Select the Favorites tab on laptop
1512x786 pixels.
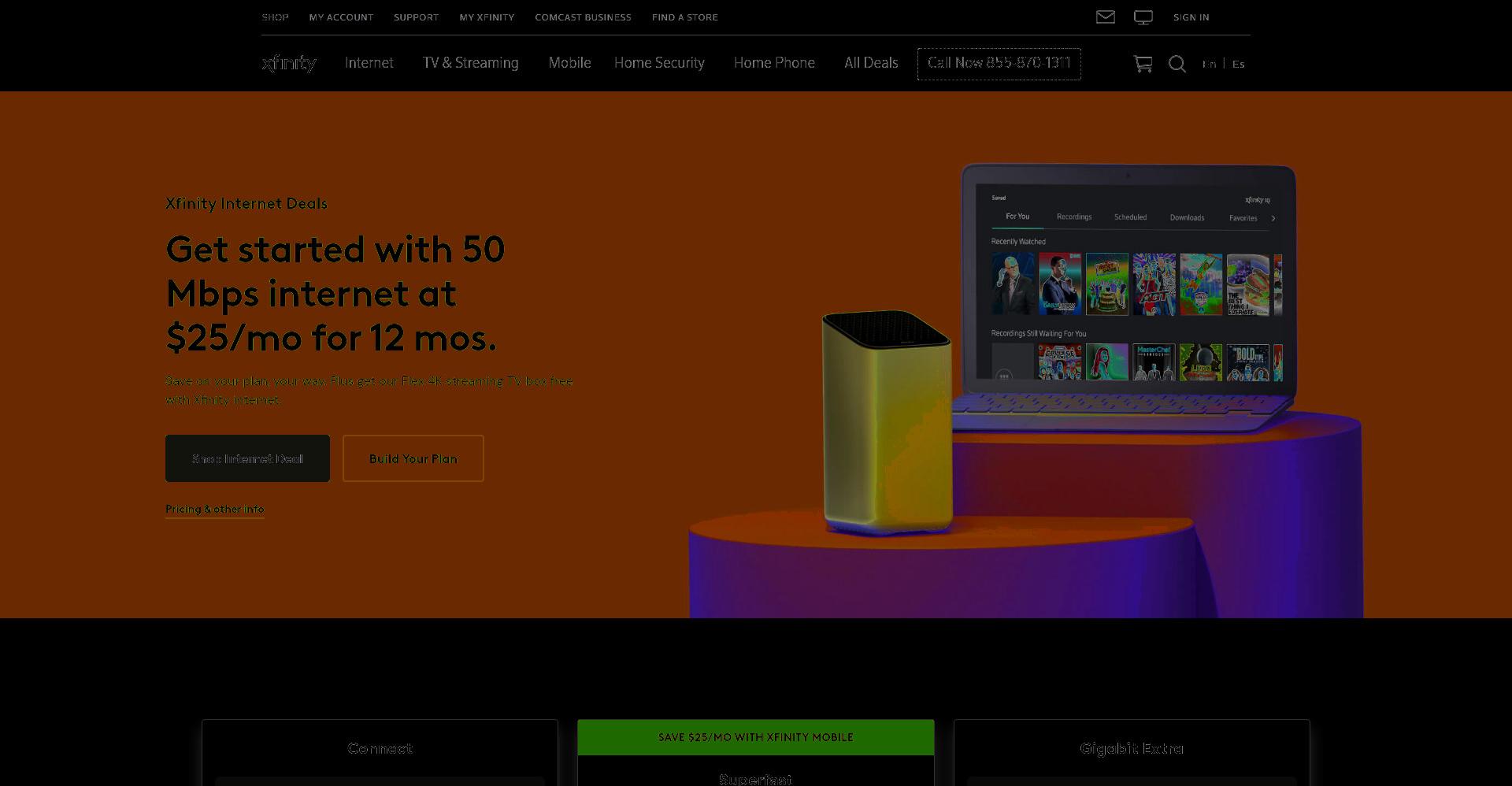1243,218
